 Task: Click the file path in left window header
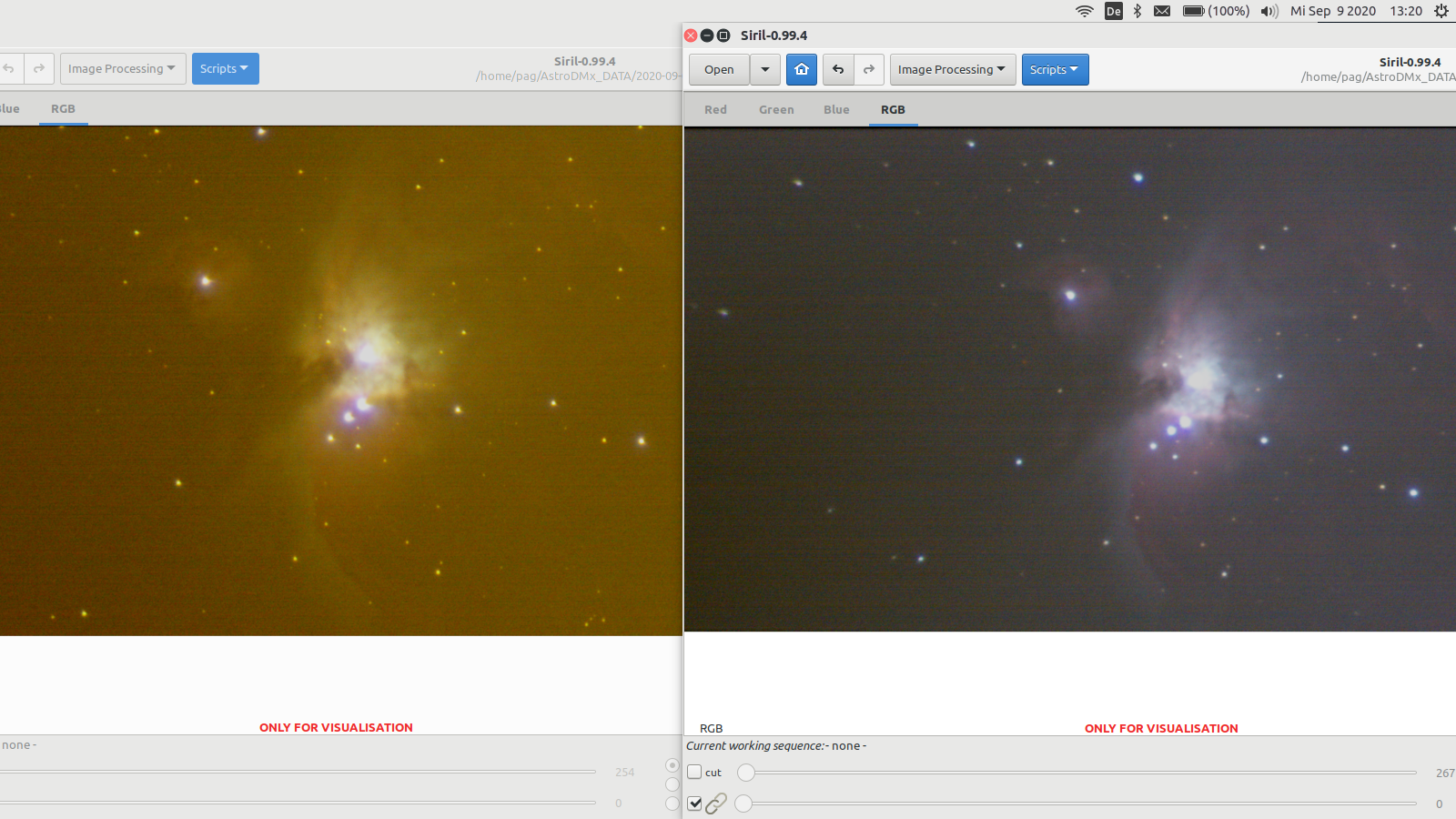point(578,76)
